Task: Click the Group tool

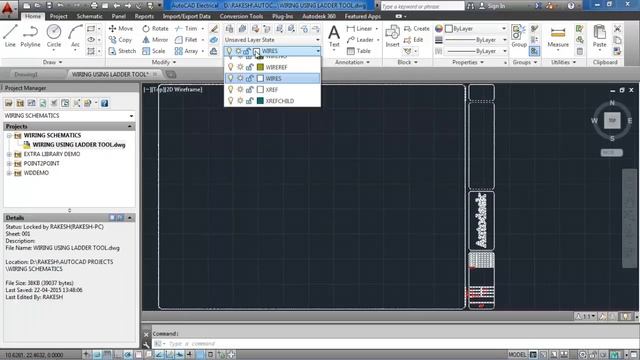Action: point(519,36)
